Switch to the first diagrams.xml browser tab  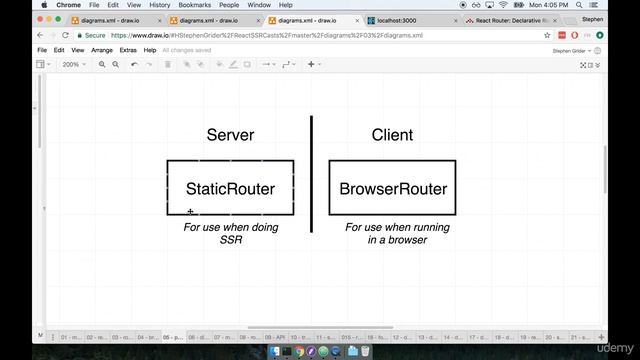coord(116,20)
